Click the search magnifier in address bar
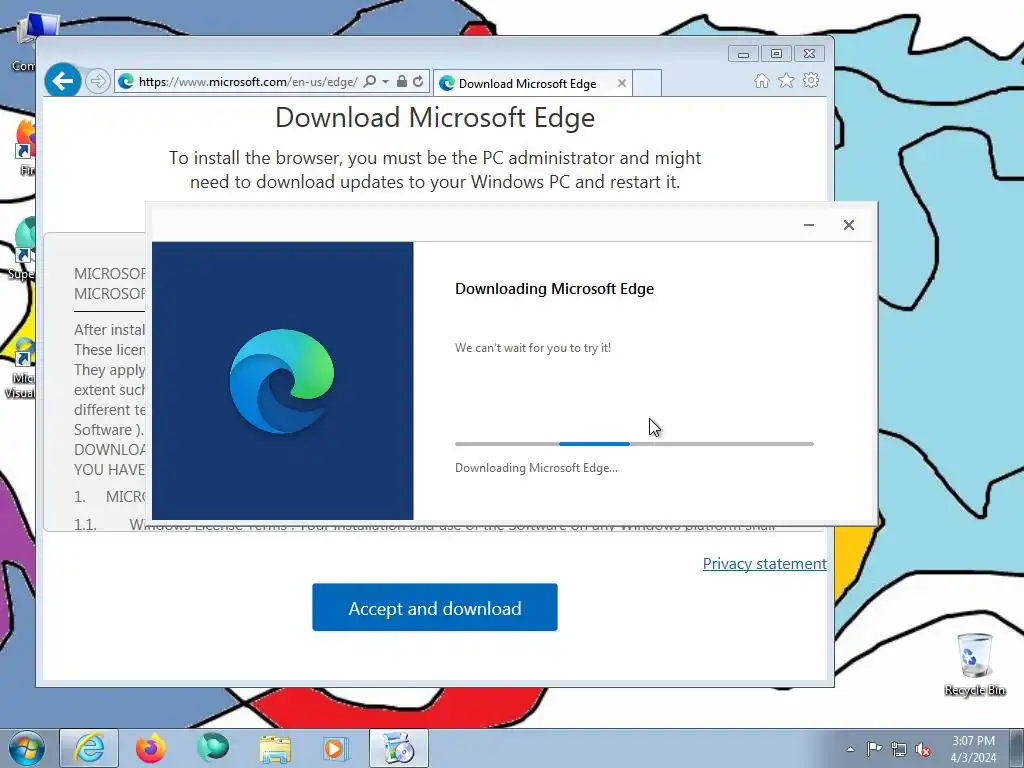This screenshot has width=1024, height=768. tap(370, 82)
